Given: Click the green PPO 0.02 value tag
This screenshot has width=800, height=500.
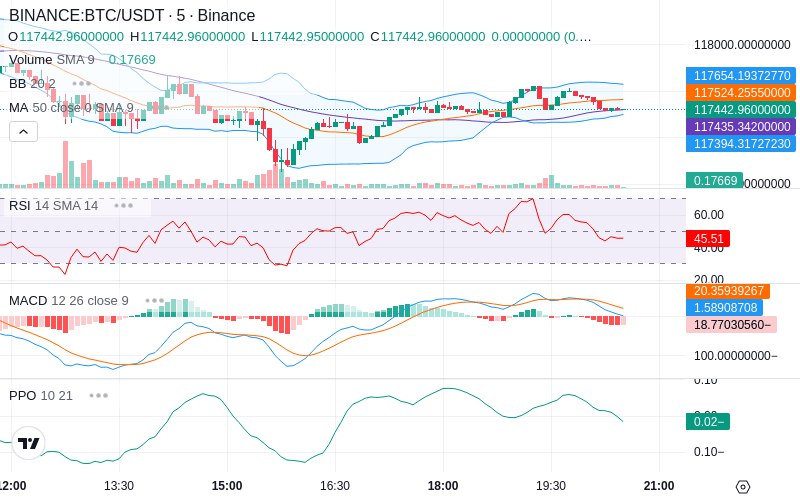Looking at the screenshot, I should click(708, 421).
